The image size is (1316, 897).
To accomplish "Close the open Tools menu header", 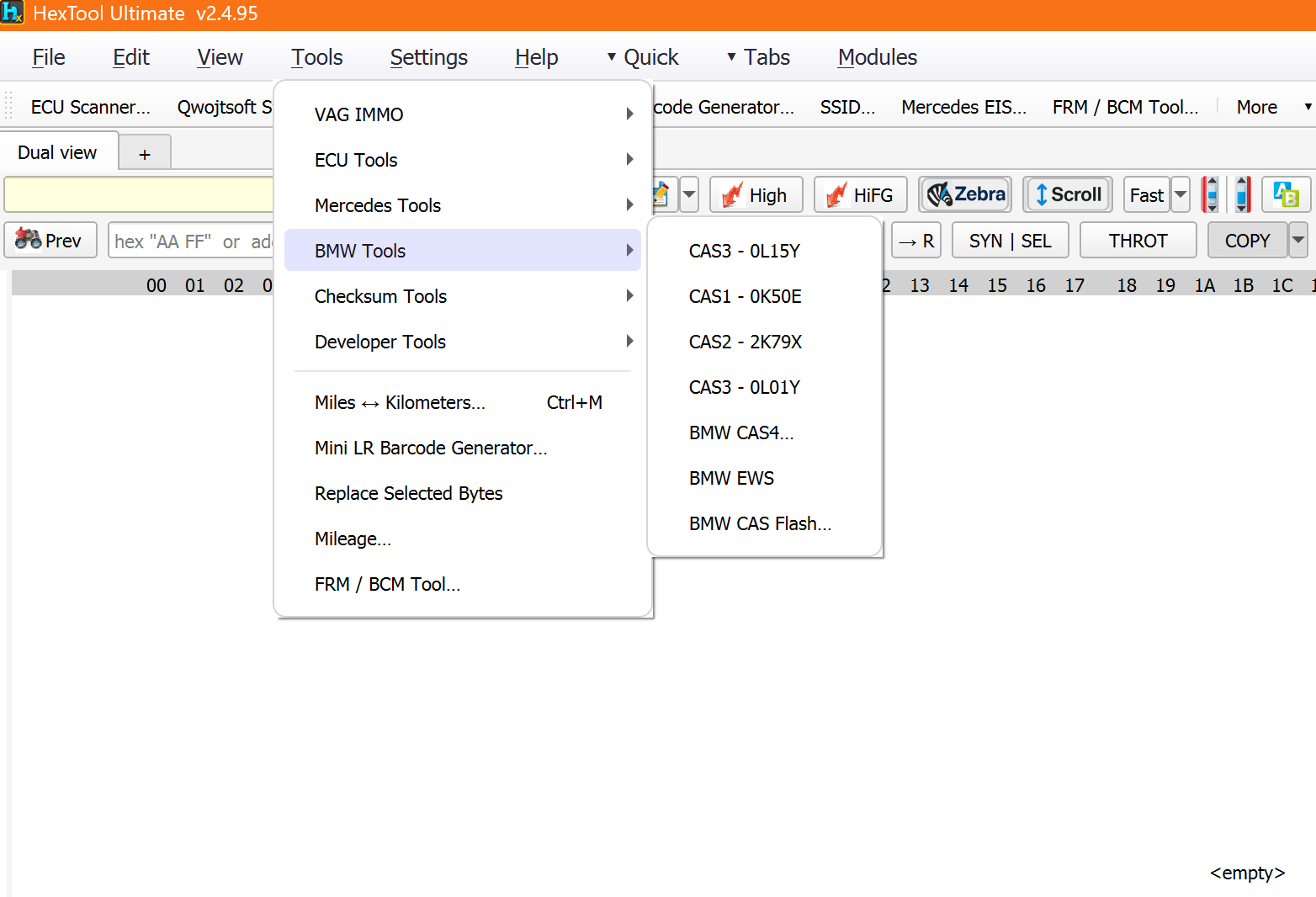I will pyautogui.click(x=317, y=57).
